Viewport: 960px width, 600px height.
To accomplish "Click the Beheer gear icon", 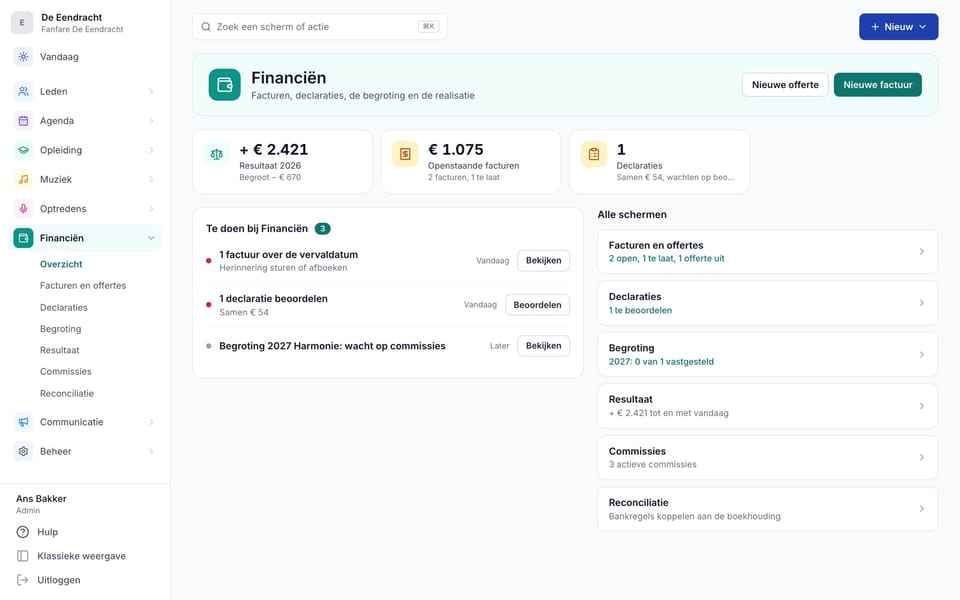I will (x=23, y=451).
